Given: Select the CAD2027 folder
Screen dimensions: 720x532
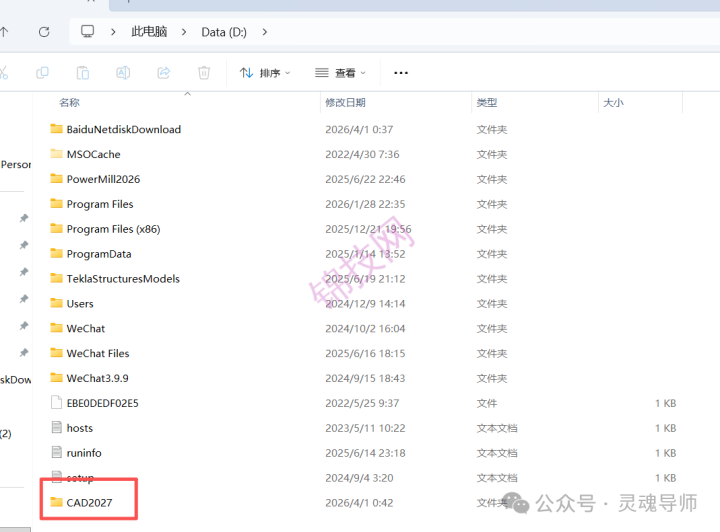Looking at the screenshot, I should coord(88,503).
